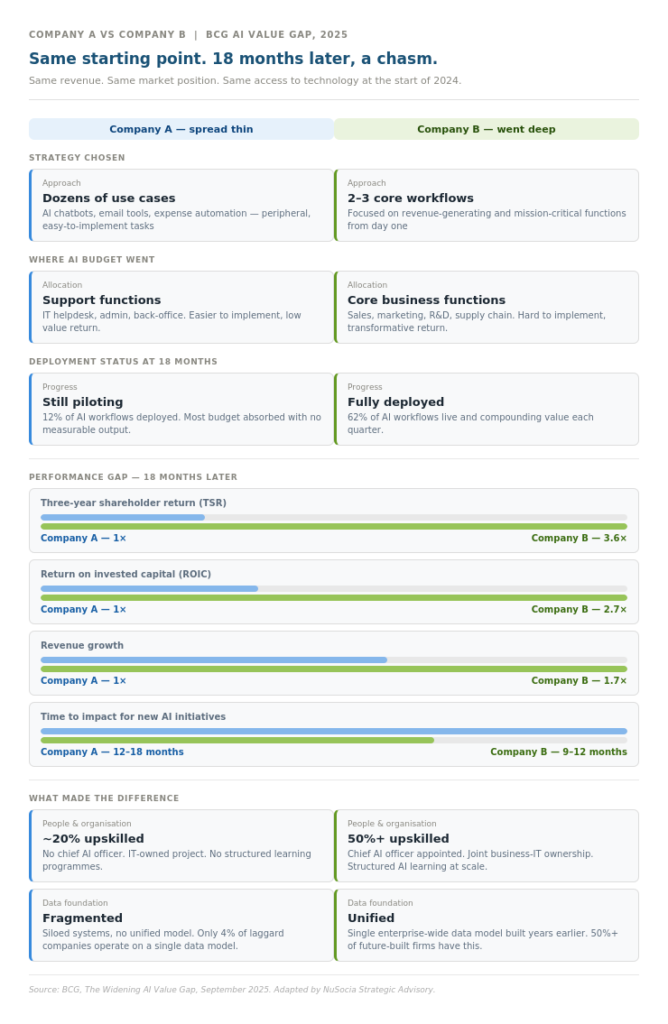This screenshot has height=1024, width=668.
Task: Open the ~20% upskilled card
Action: click(x=181, y=845)
